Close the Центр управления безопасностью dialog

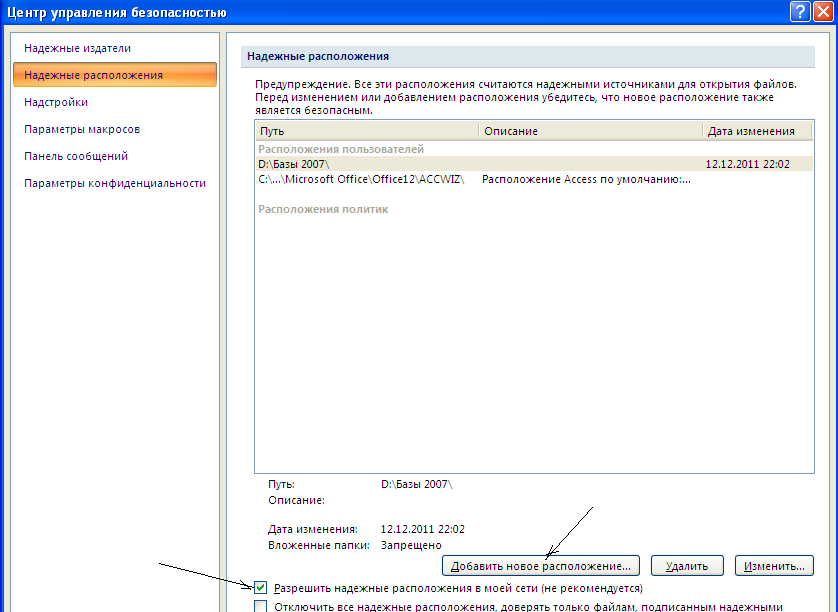click(824, 11)
